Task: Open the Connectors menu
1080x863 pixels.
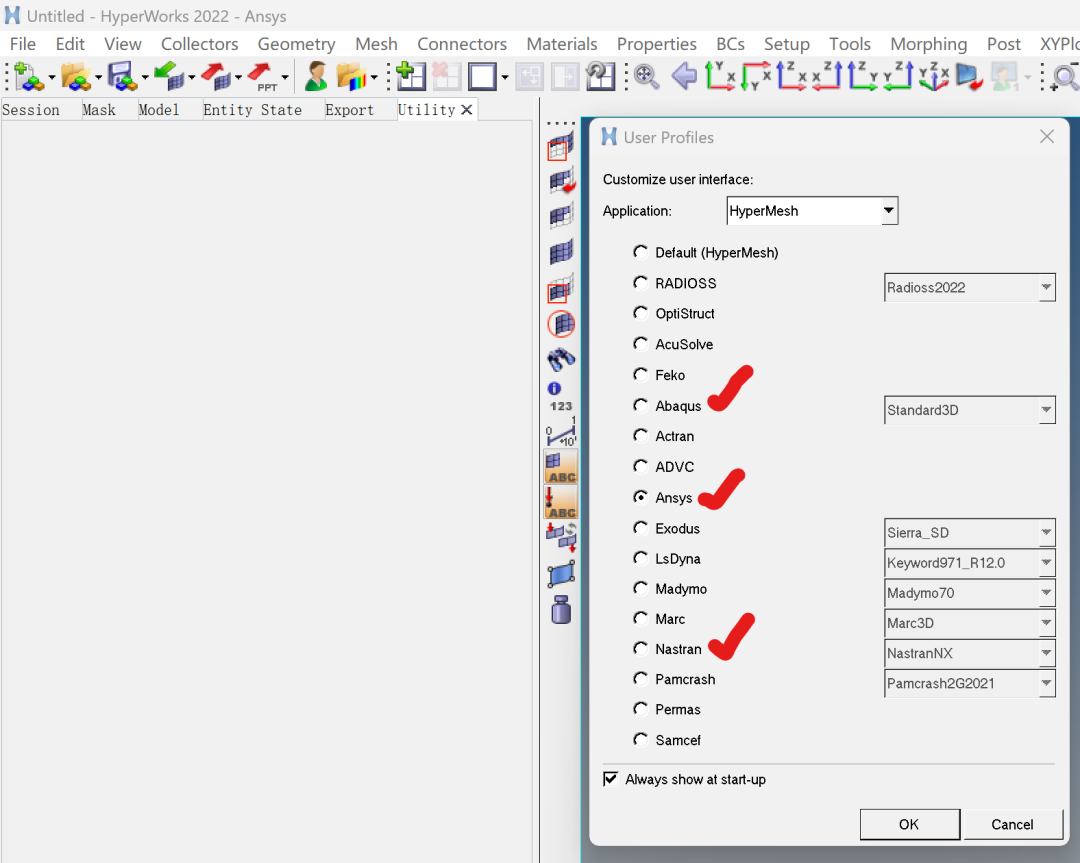Action: click(462, 44)
